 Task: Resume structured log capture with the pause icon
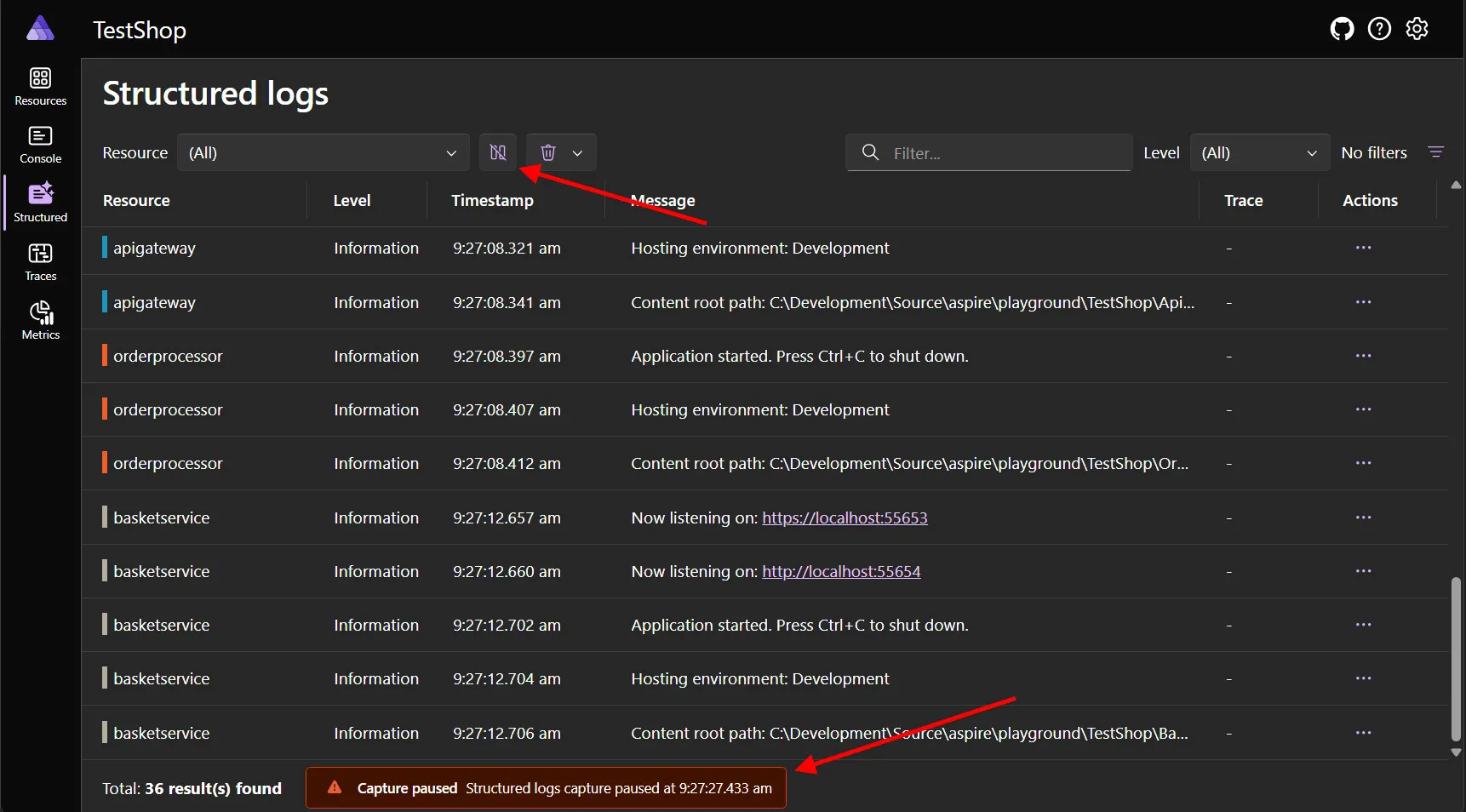coord(498,153)
